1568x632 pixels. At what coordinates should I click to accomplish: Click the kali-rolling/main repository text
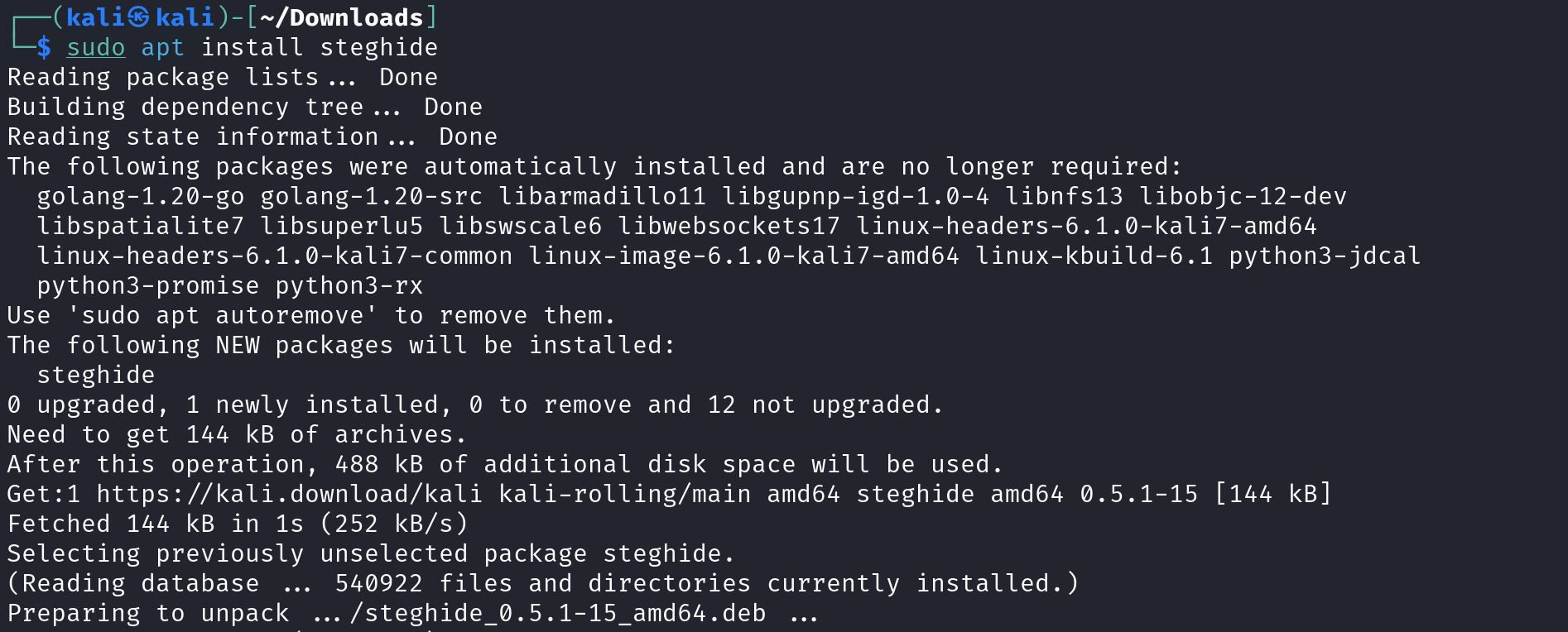tap(625, 494)
